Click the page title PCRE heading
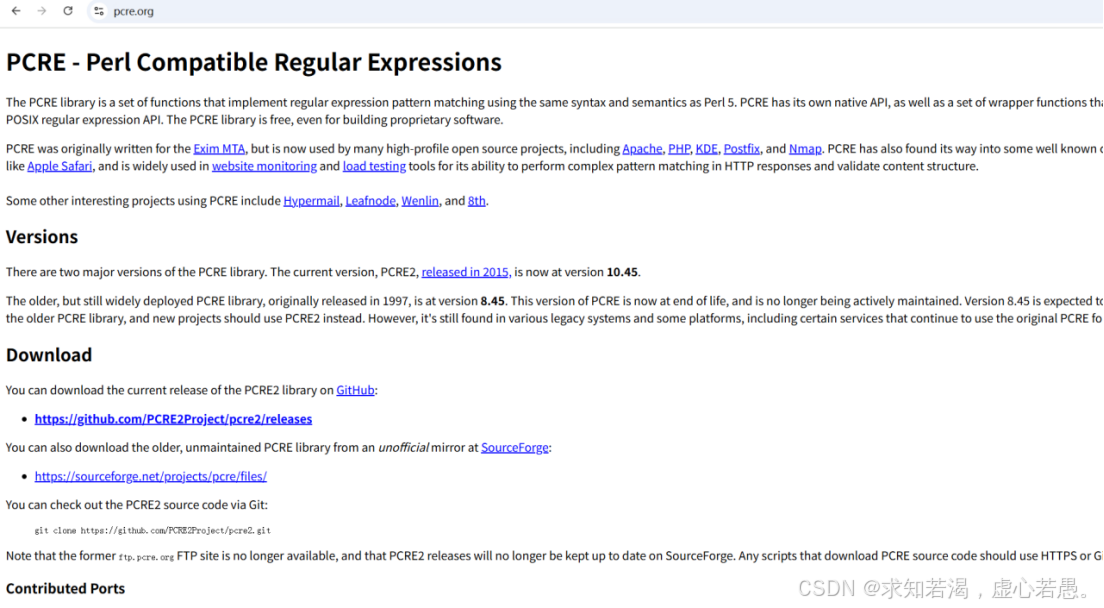The width and height of the screenshot is (1104, 608). point(253,62)
